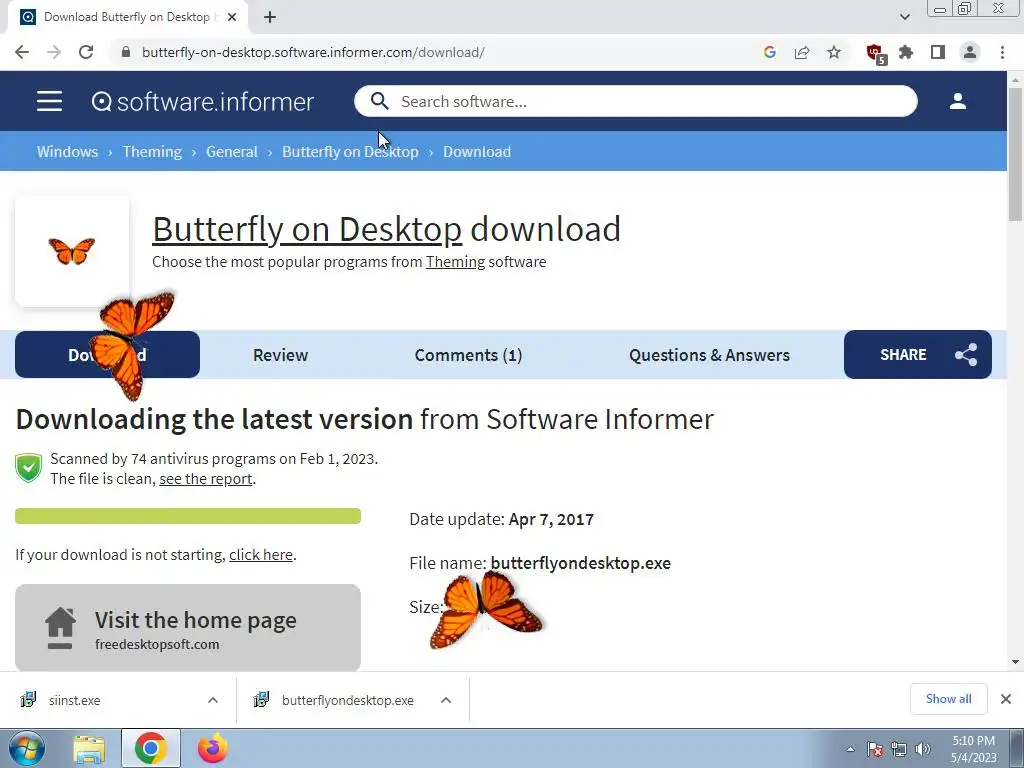Share this page using the share icon
The width and height of the screenshot is (1024, 768).
[x=802, y=52]
